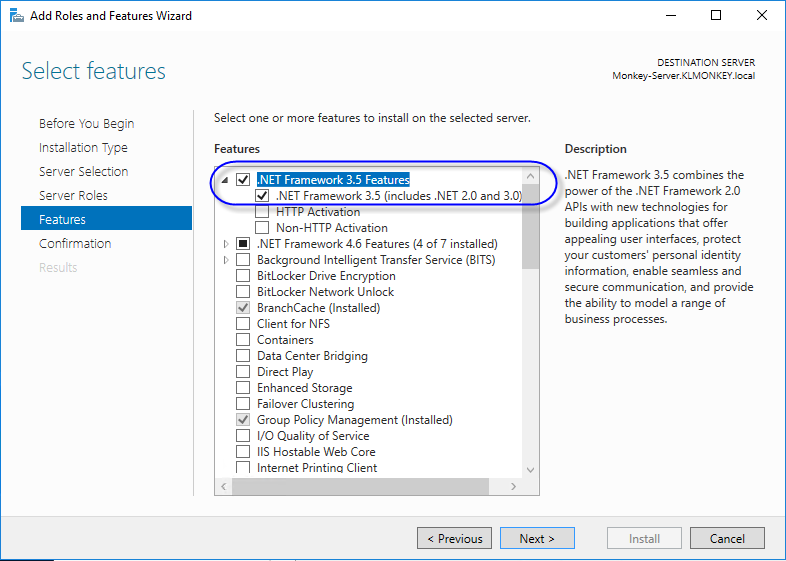Click the Cancel button
Viewport: 786px width, 561px height.
tap(727, 538)
